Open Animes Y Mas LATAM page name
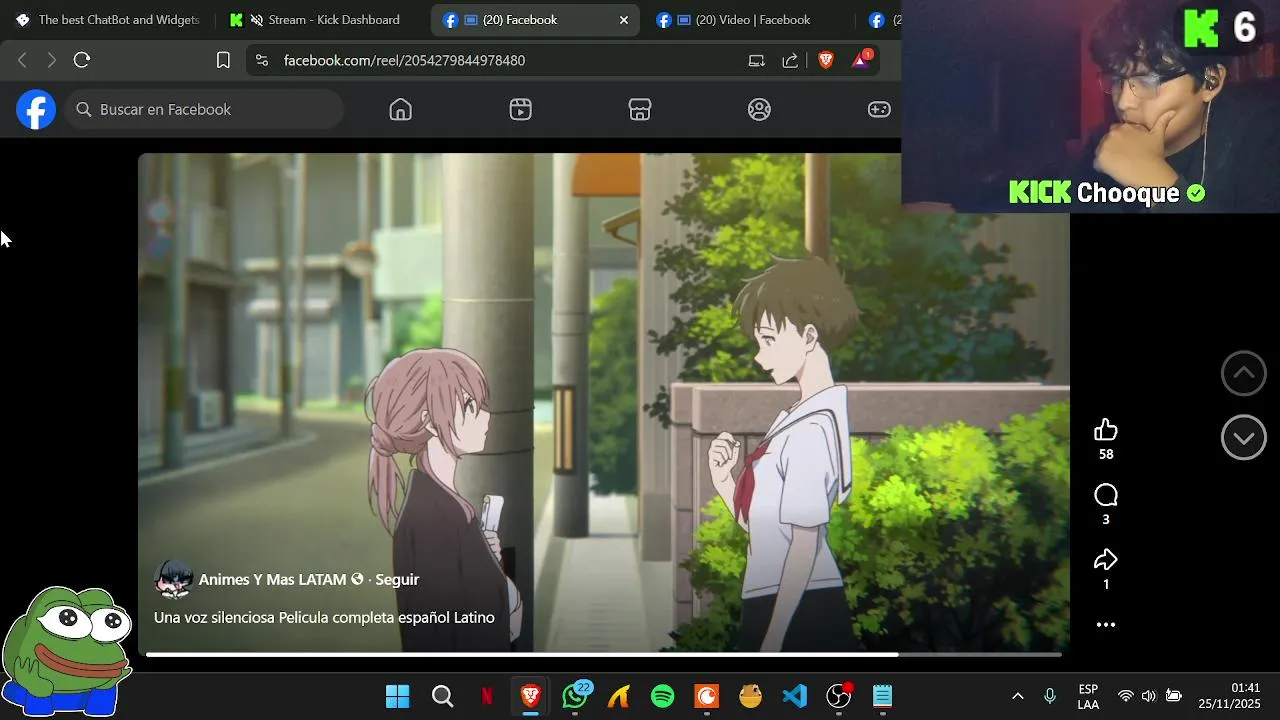This screenshot has width=1280, height=720. 272,580
